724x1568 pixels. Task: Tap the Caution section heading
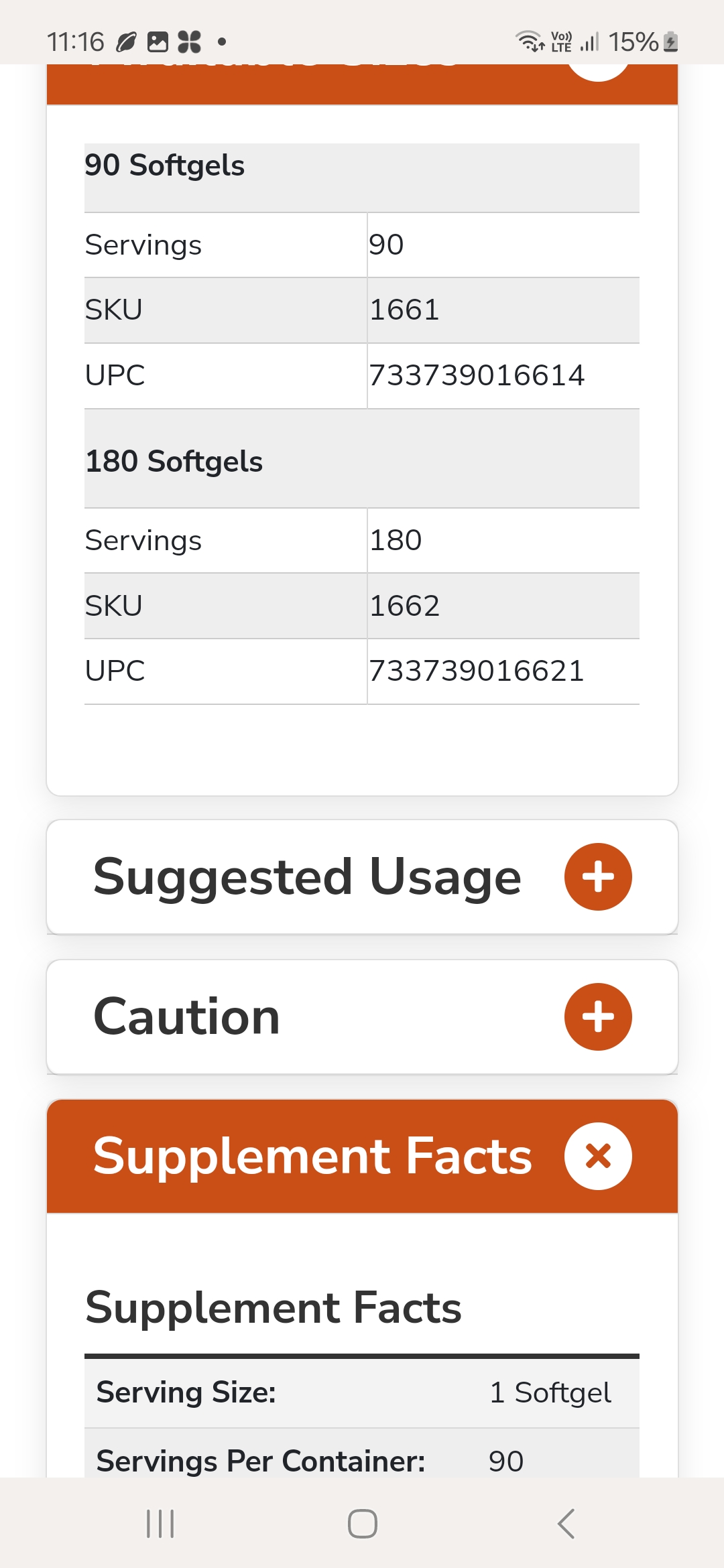[x=186, y=1017]
